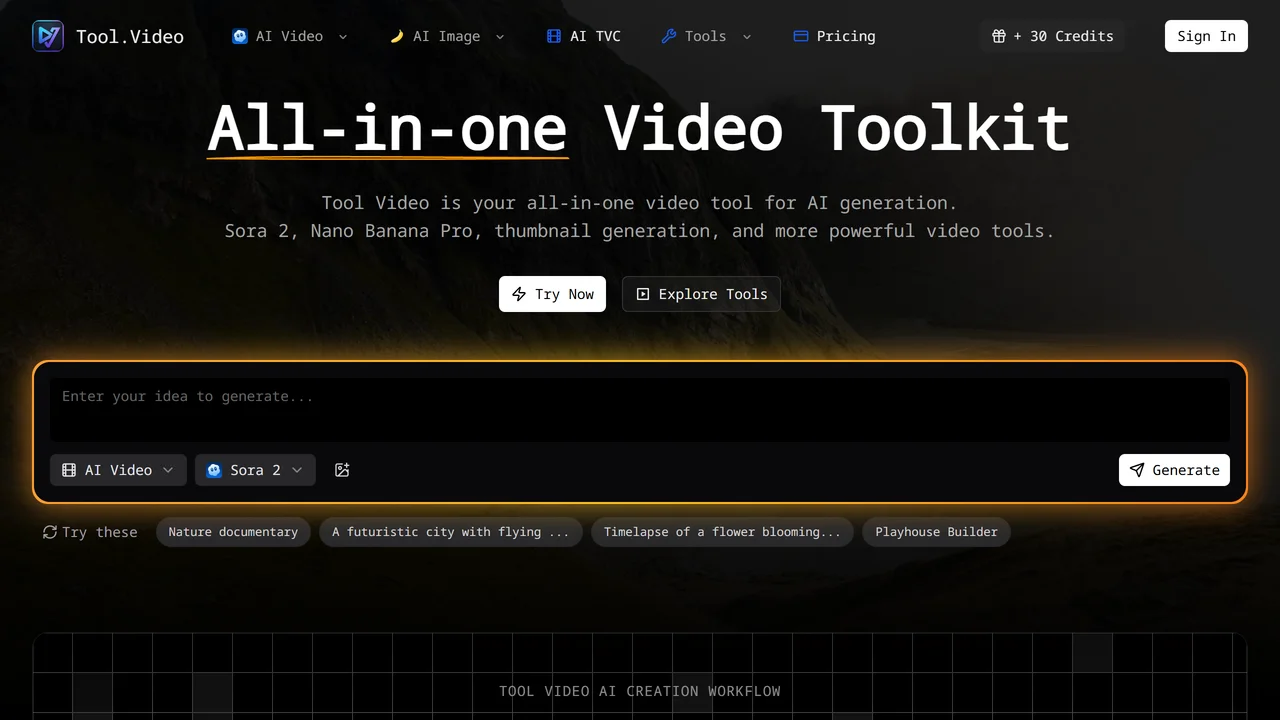Click the All-in-one Video Toolkit heading

(639, 128)
